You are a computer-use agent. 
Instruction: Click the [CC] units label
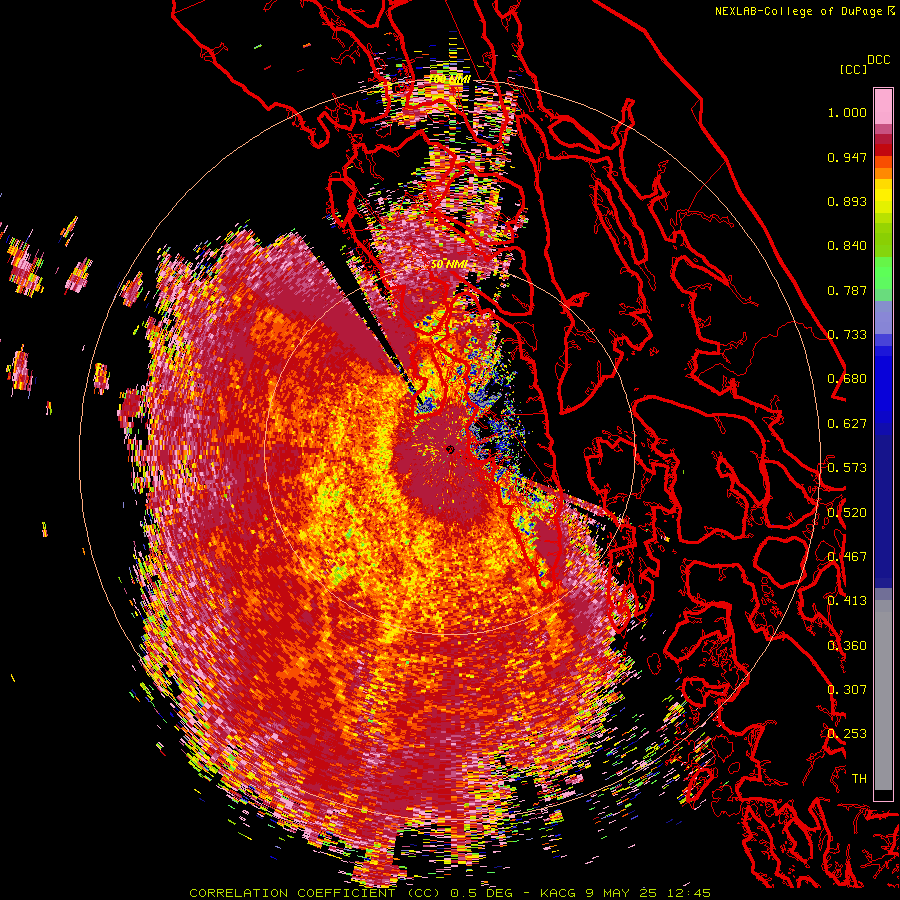pyautogui.click(x=853, y=69)
